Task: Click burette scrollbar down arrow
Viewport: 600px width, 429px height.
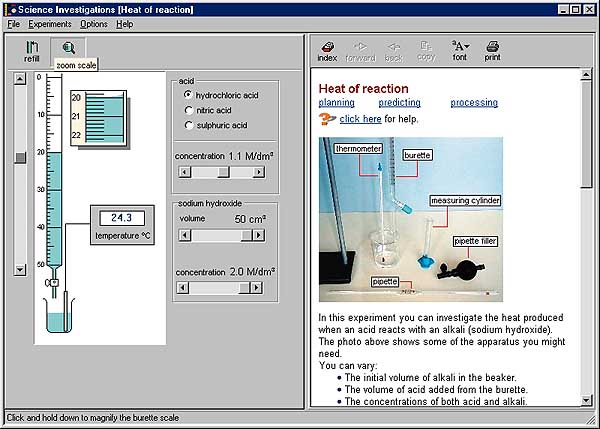Action: click(x=20, y=270)
